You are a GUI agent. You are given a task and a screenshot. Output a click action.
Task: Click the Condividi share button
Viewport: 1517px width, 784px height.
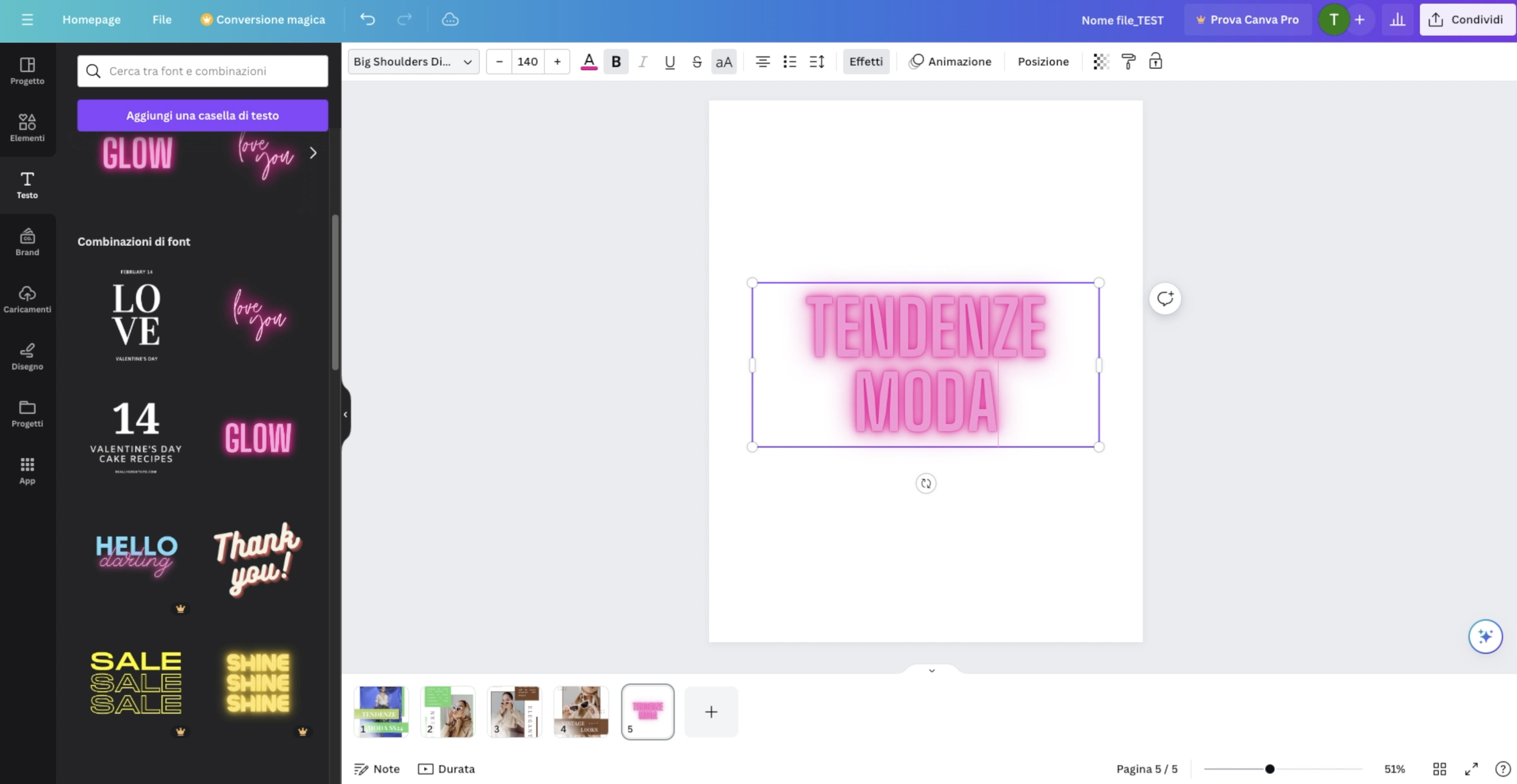1467,20
